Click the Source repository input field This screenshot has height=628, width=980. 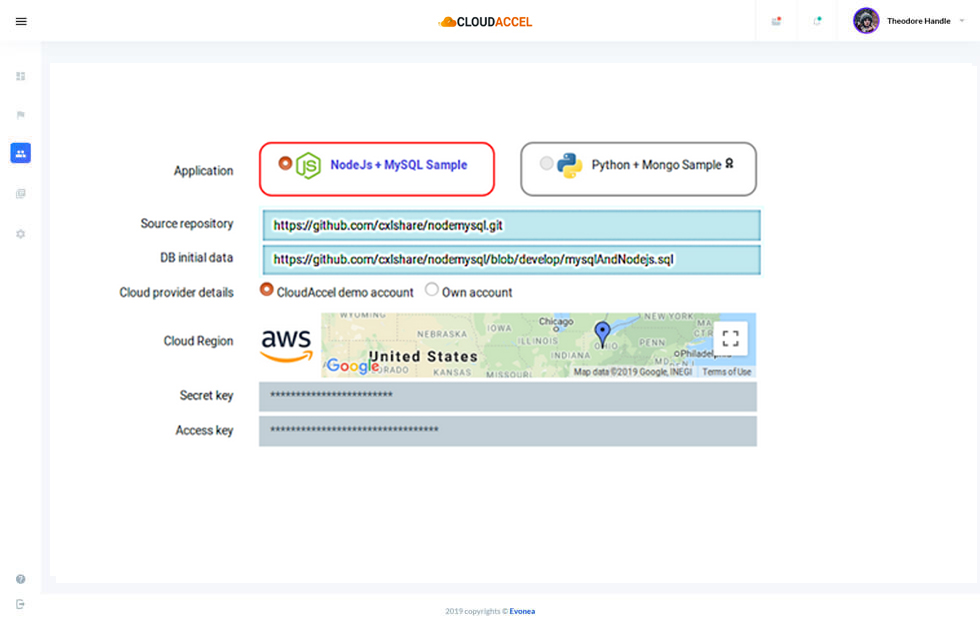point(511,226)
